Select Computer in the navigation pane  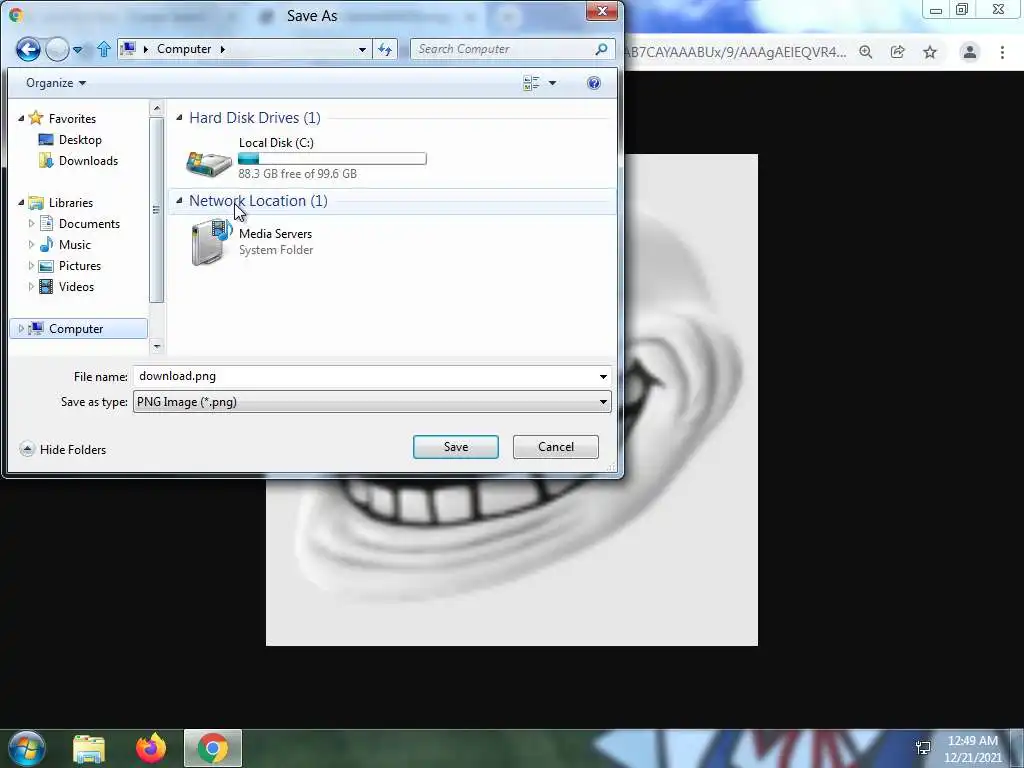click(x=76, y=328)
